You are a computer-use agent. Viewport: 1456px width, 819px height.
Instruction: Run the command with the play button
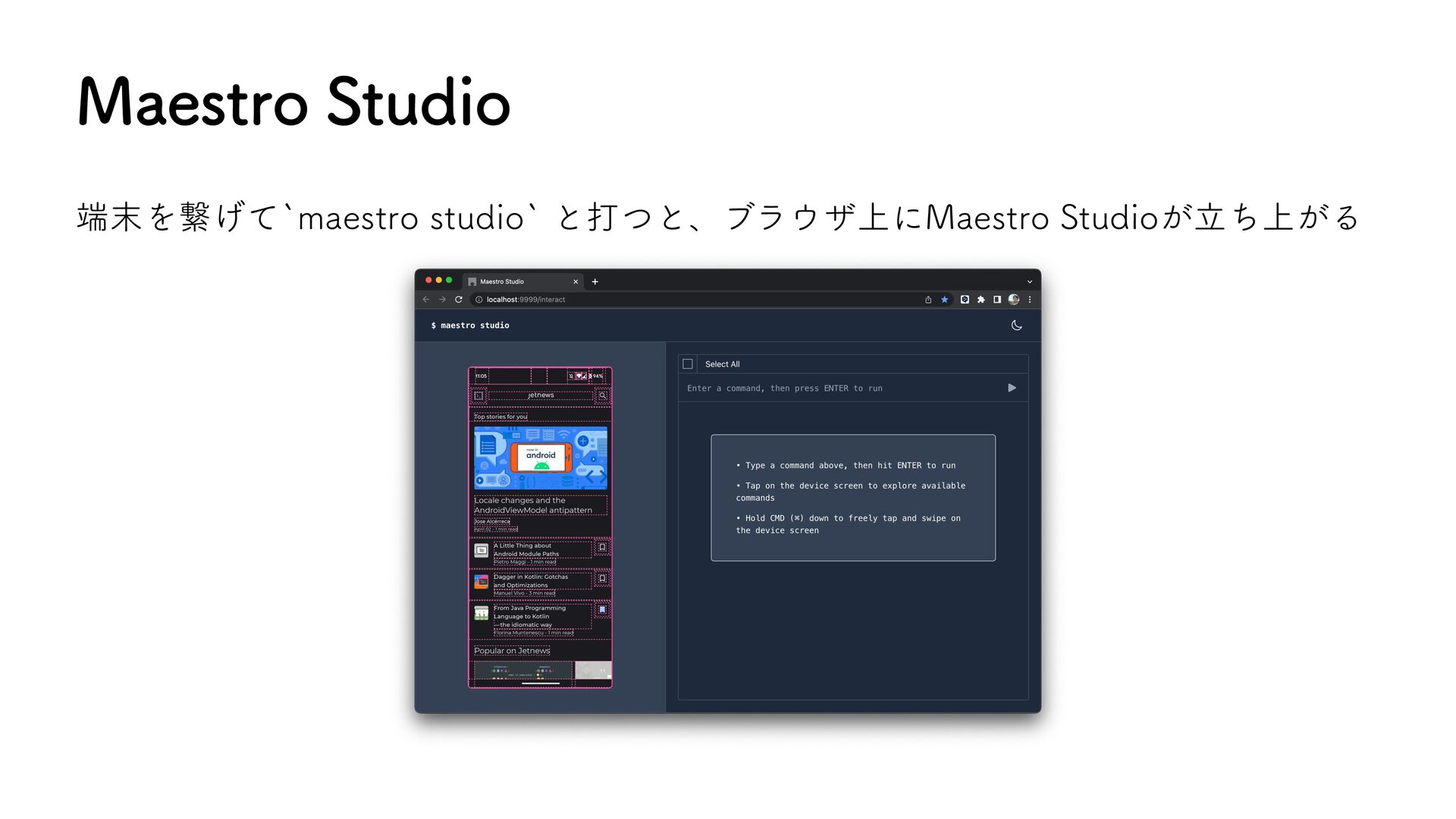[x=1012, y=388]
